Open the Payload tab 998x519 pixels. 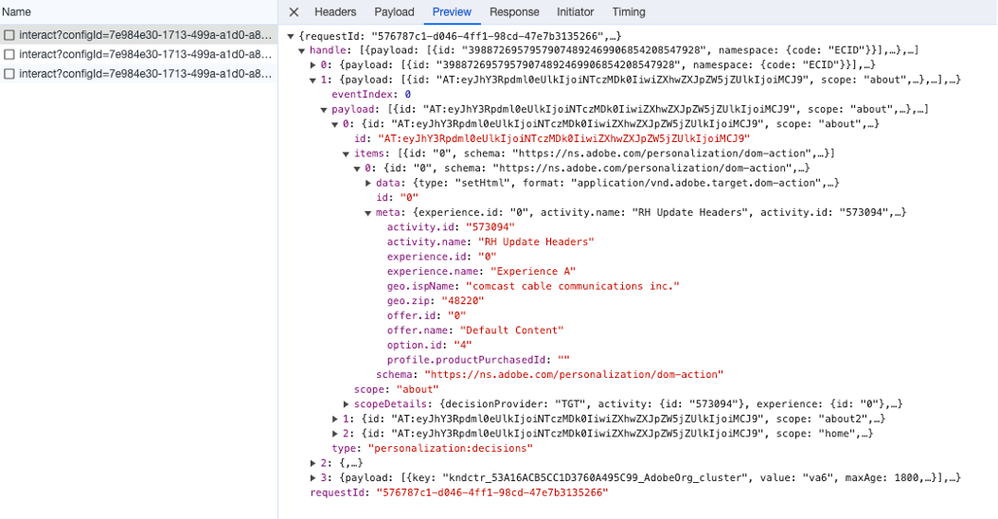(394, 12)
